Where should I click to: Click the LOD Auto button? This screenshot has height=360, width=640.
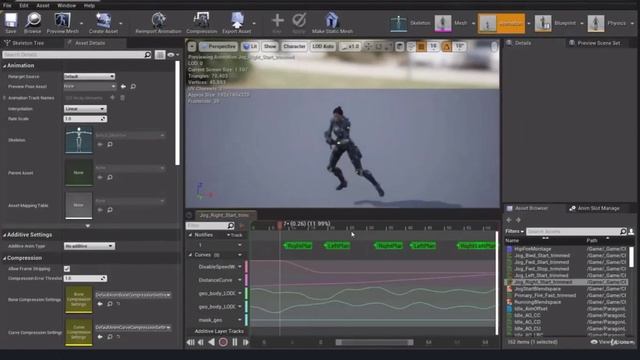click(323, 47)
